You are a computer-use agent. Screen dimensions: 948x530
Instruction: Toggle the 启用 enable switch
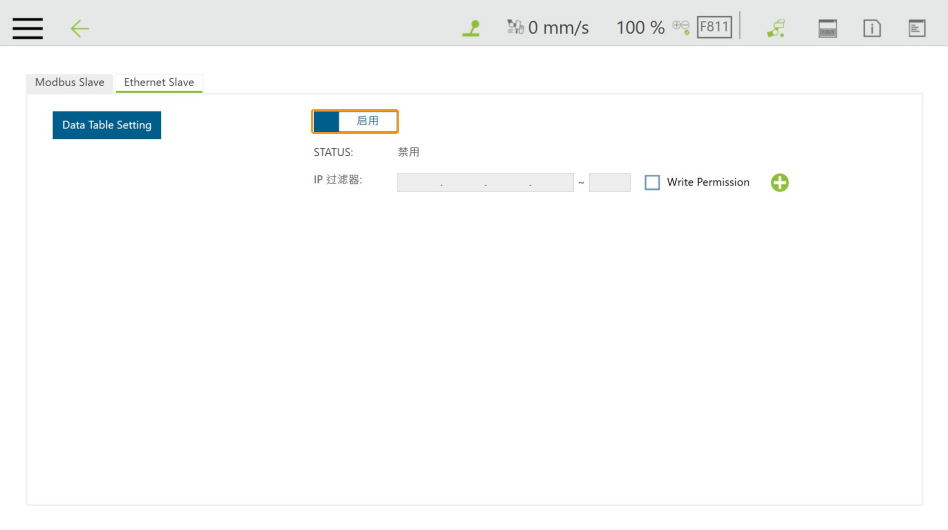(355, 121)
